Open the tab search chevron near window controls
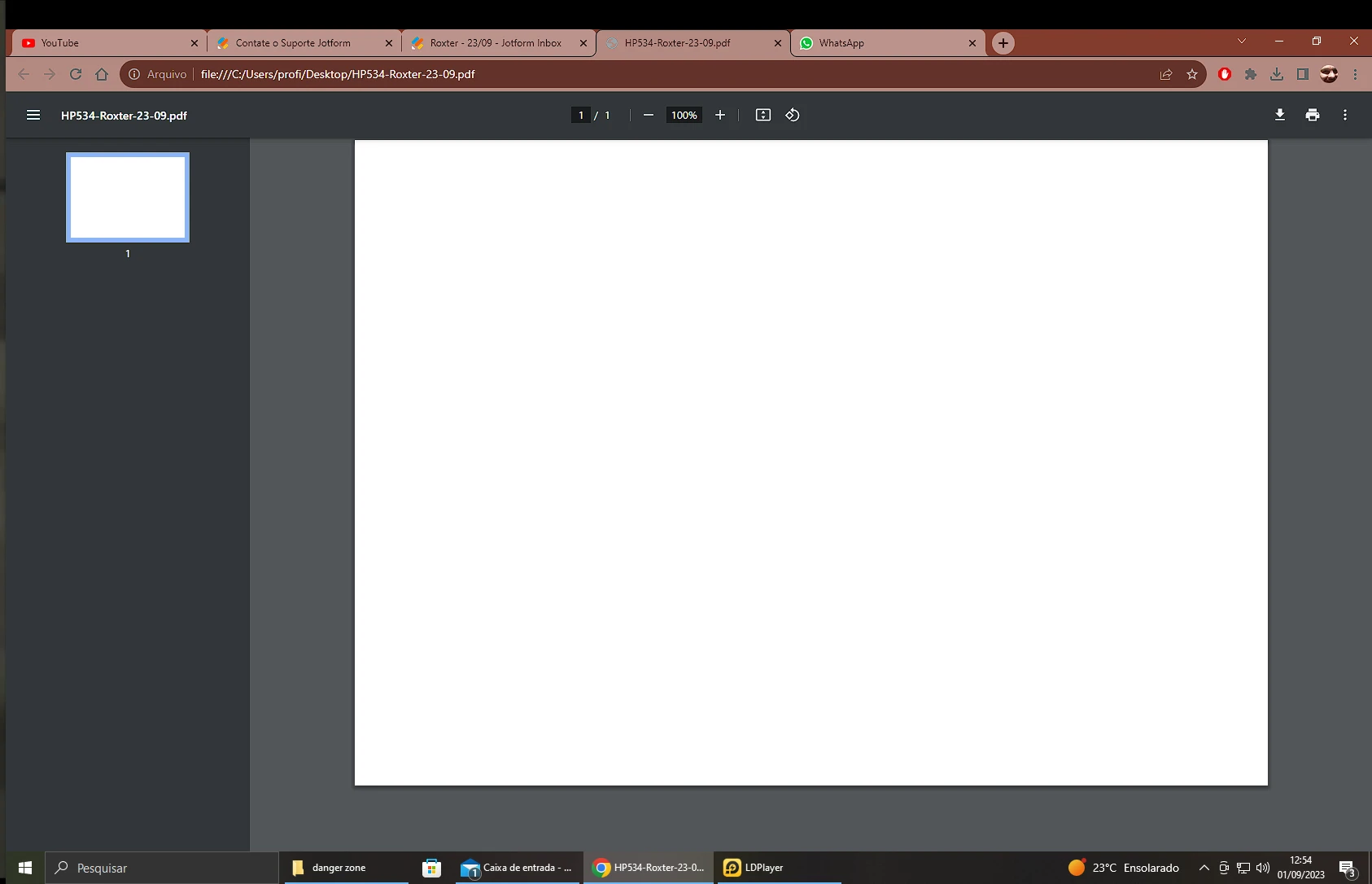The image size is (1372, 884). (x=1241, y=41)
